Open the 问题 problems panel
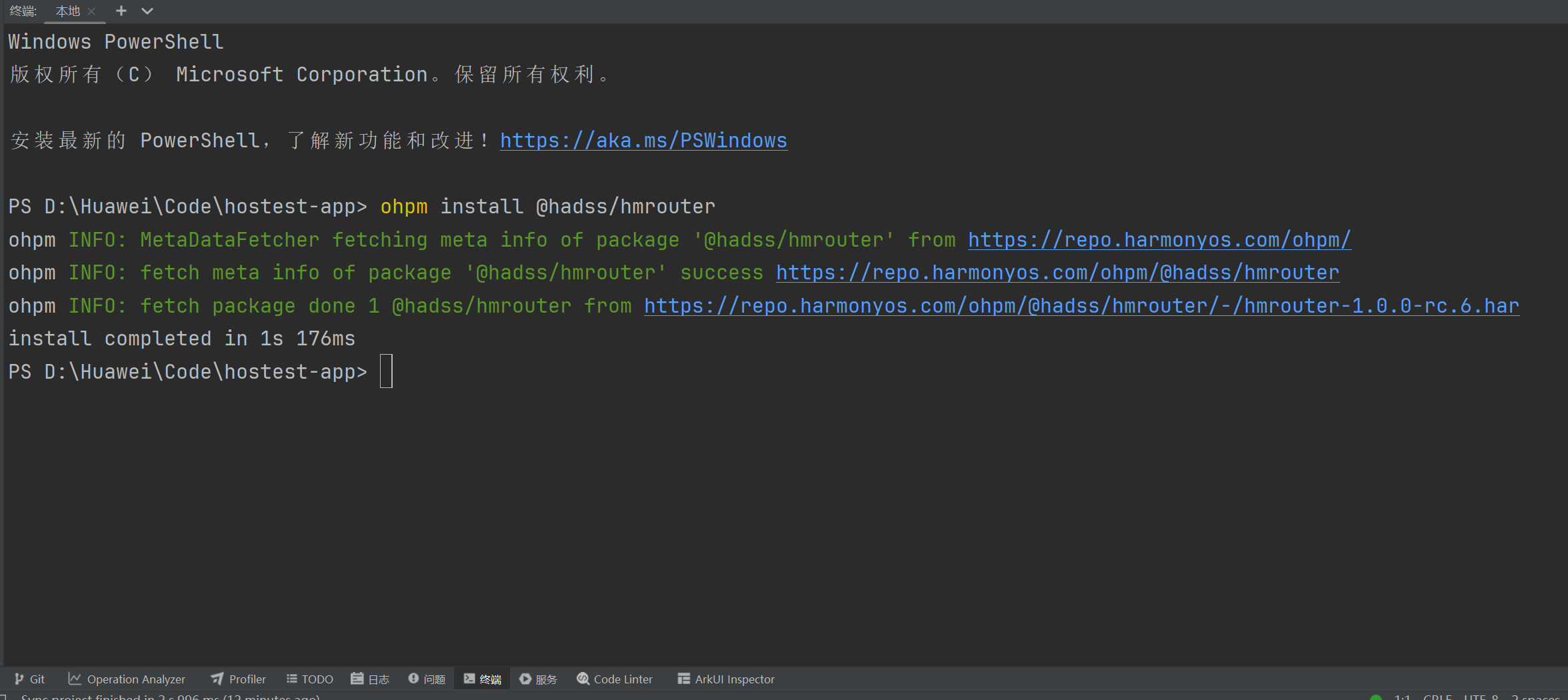1568x700 pixels. coord(427,679)
